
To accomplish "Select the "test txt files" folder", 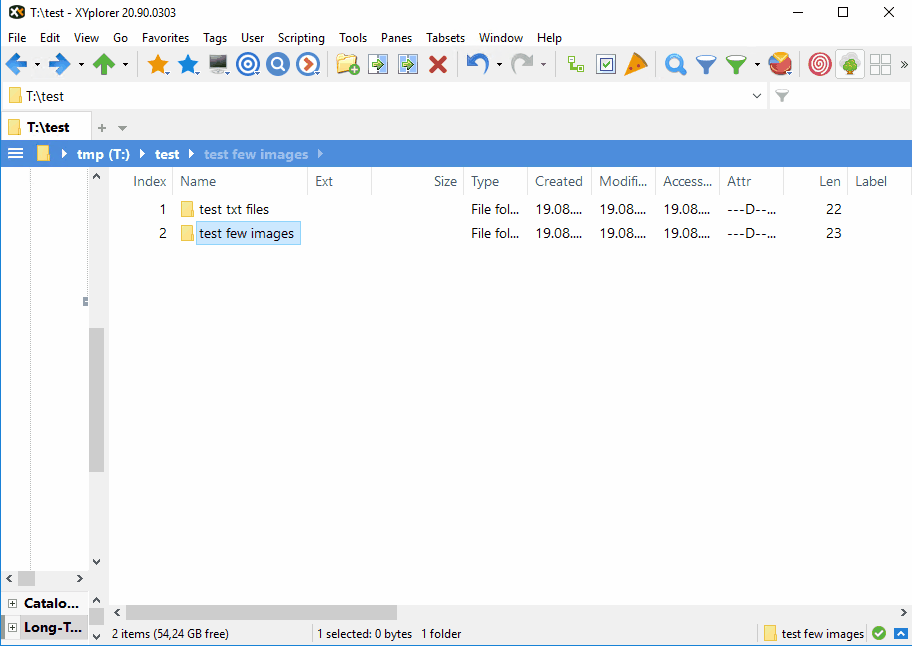I will (x=234, y=209).
